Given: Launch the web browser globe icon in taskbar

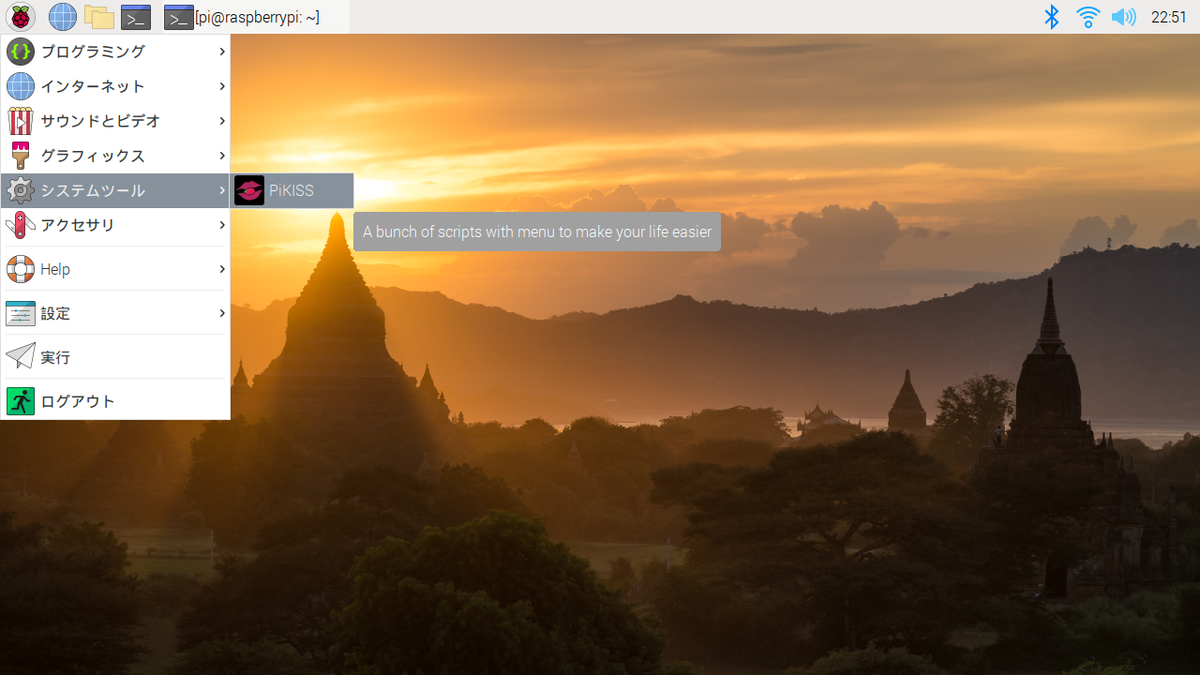Looking at the screenshot, I should point(62,16).
